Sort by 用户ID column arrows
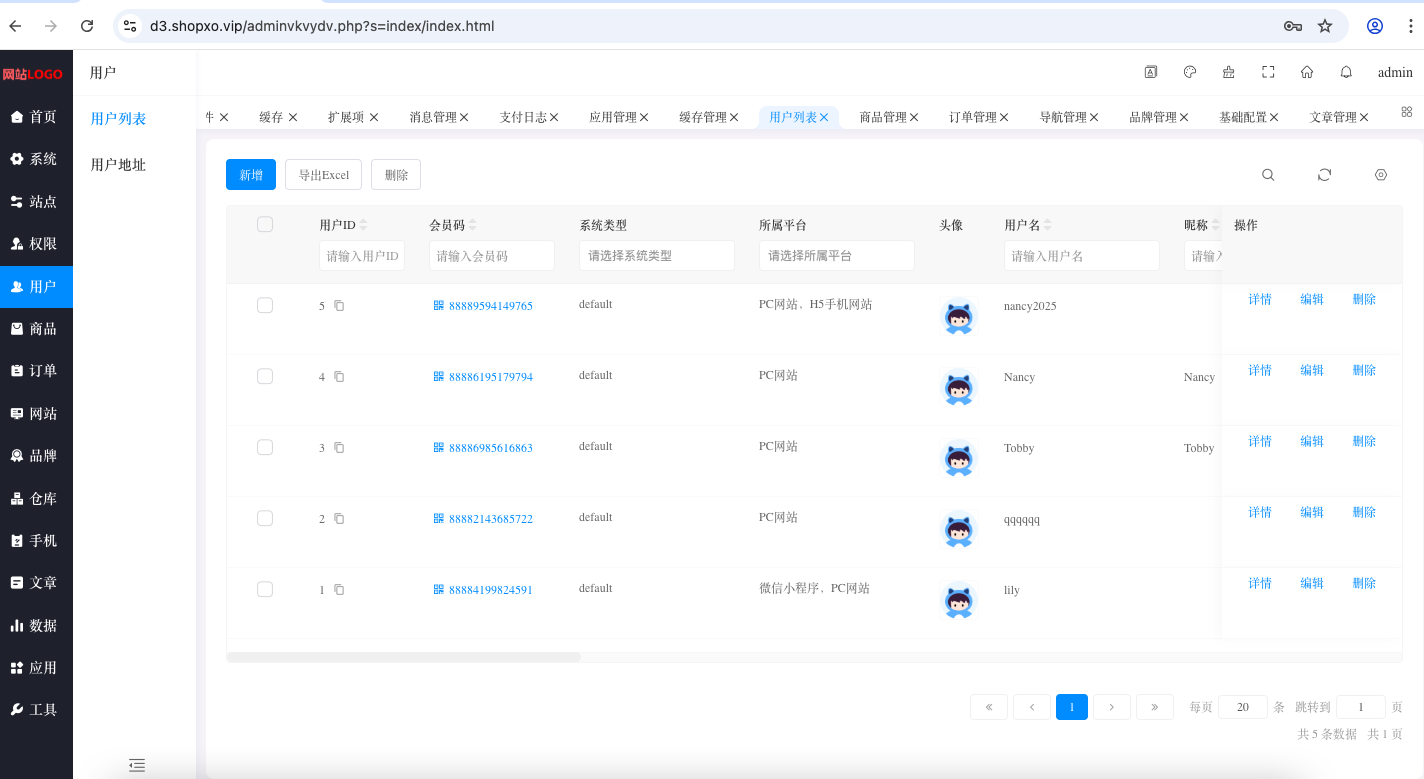1424x779 pixels. 364,225
